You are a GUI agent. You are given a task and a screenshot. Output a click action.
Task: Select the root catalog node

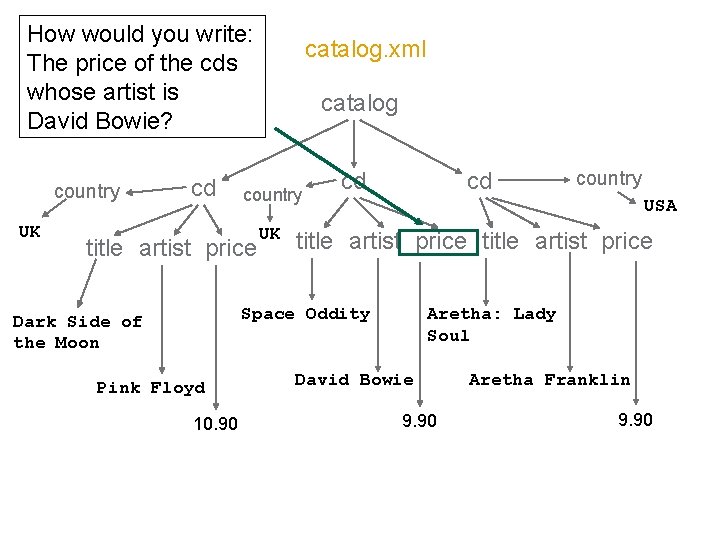click(x=359, y=103)
